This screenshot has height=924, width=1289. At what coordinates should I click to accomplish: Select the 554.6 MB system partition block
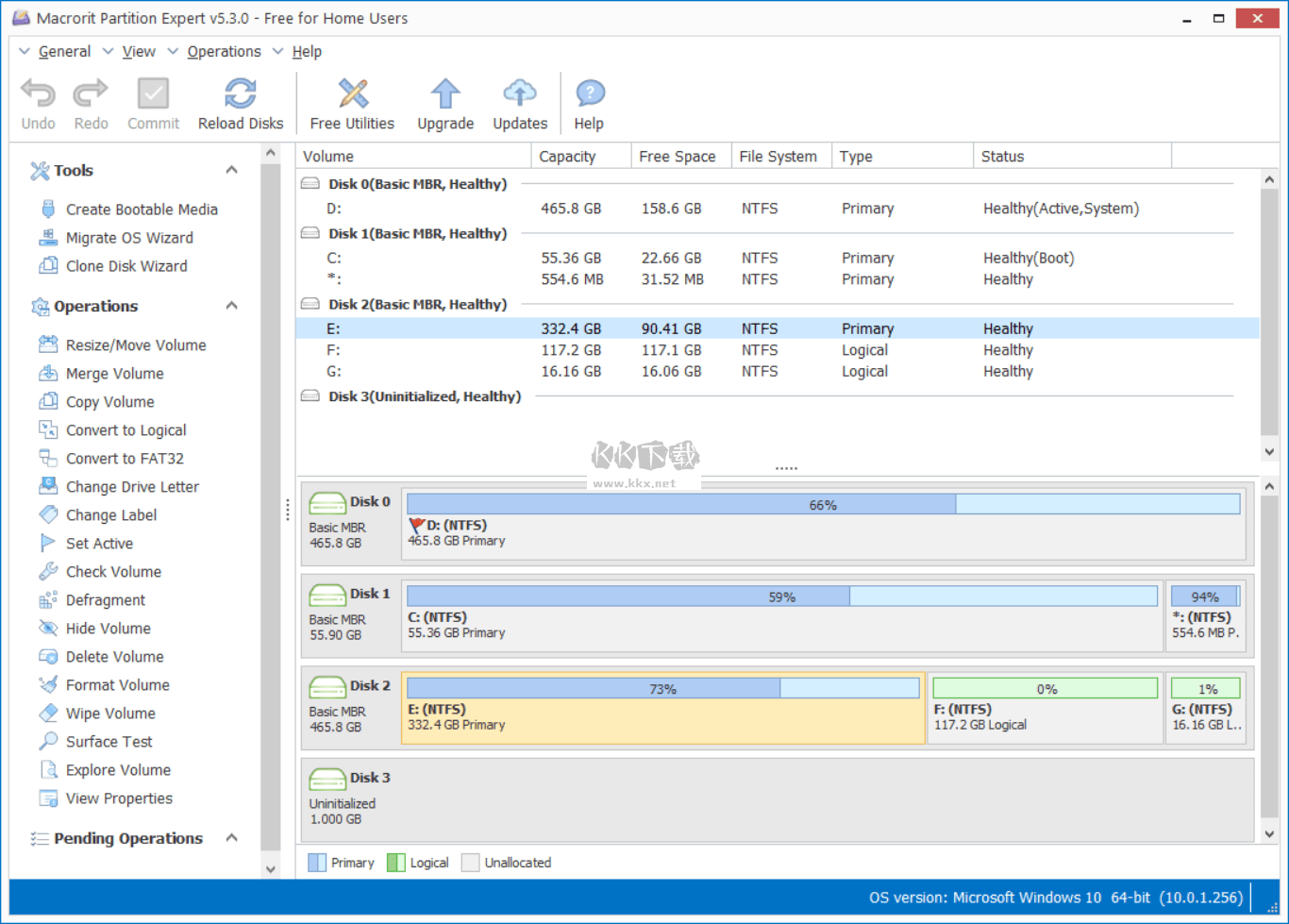(x=1206, y=616)
